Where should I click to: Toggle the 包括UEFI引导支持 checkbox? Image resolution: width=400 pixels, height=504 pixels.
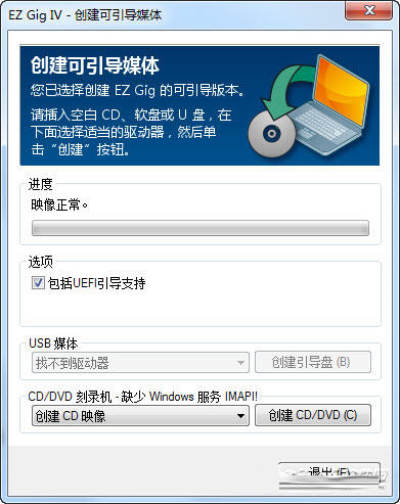[38, 283]
